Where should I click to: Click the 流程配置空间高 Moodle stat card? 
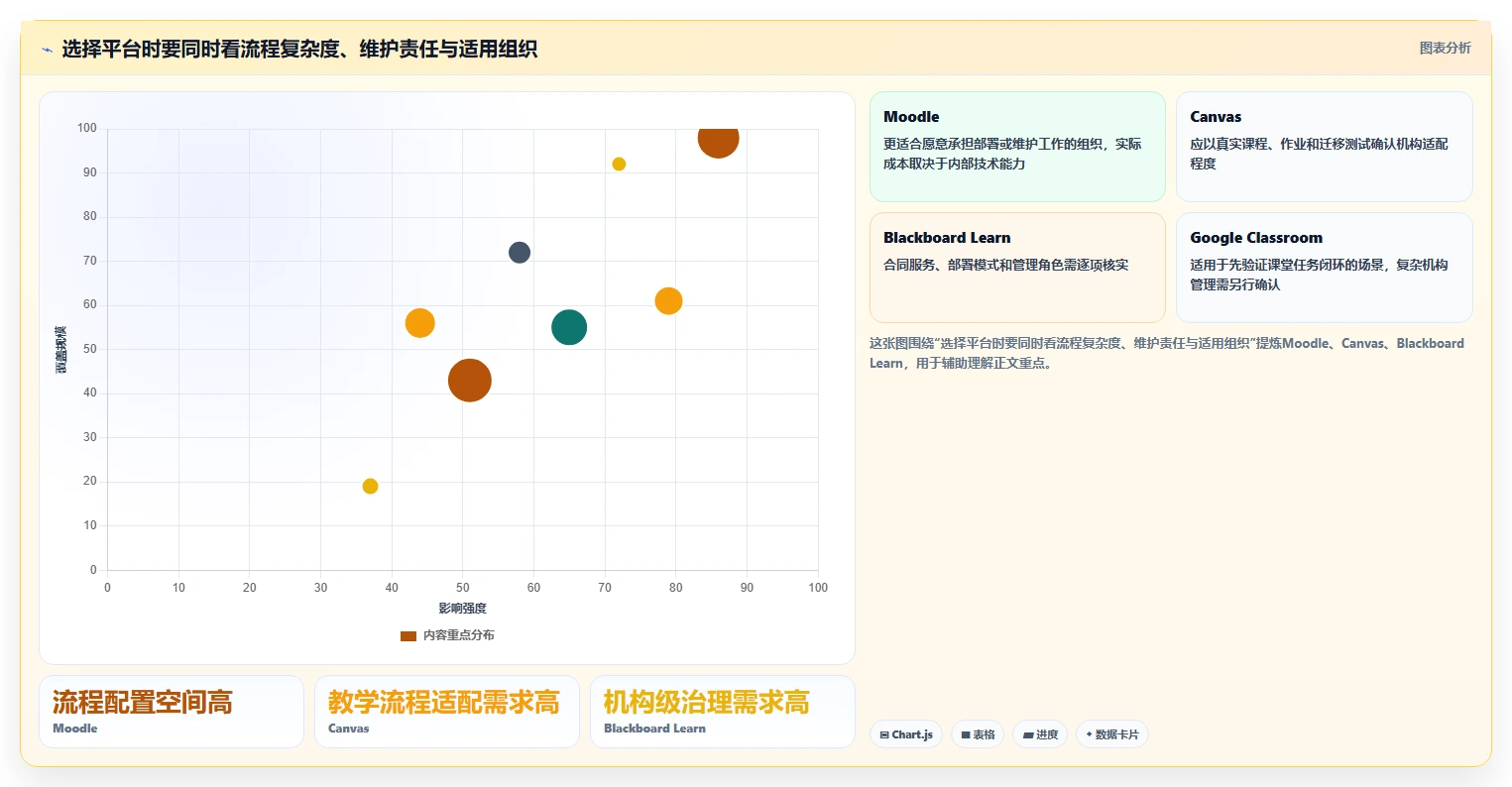(x=172, y=712)
